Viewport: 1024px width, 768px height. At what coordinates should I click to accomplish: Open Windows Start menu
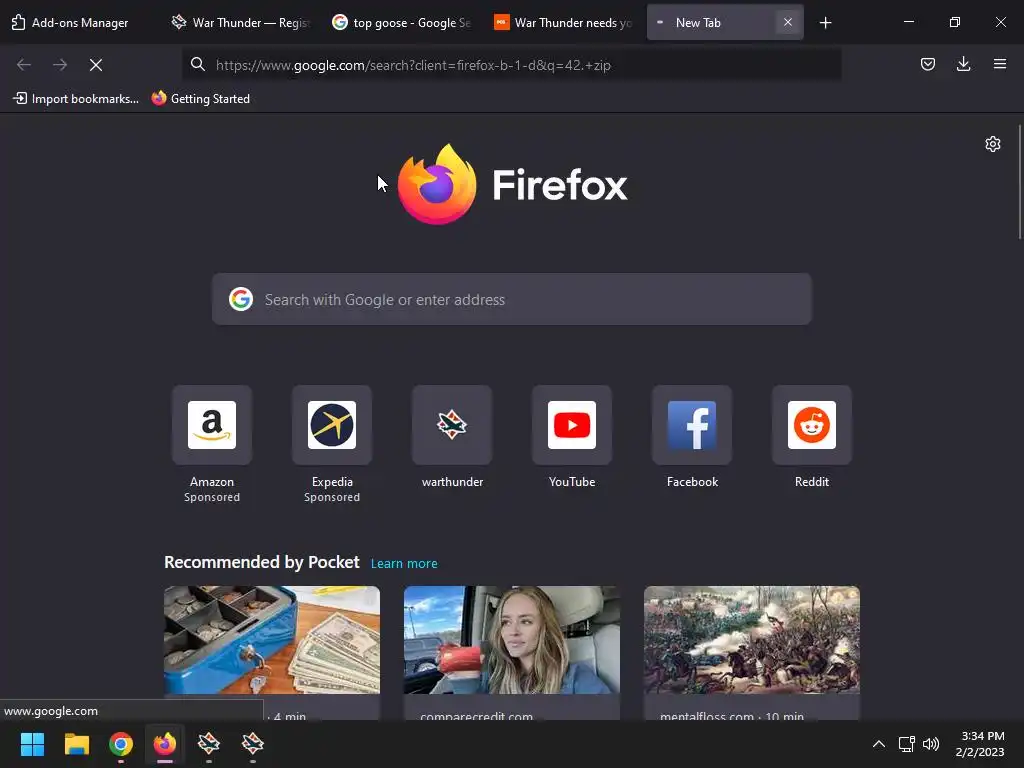coord(33,744)
